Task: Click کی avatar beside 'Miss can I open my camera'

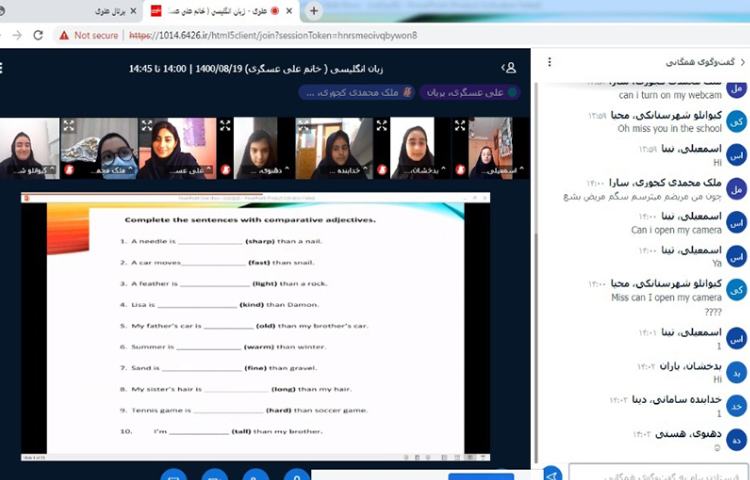Action: click(x=737, y=290)
